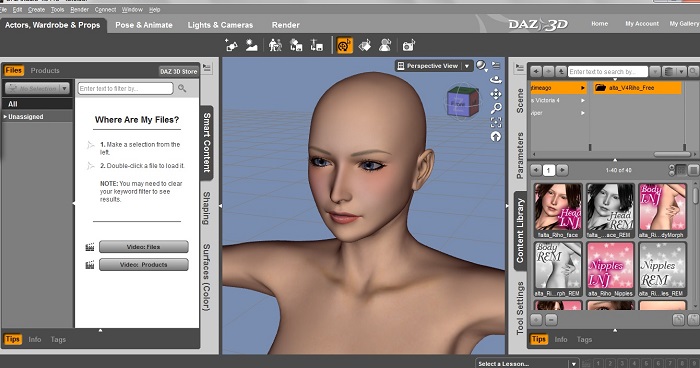Expand the Victoria 4 folder arrow
The width and height of the screenshot is (700, 368).
pos(583,100)
